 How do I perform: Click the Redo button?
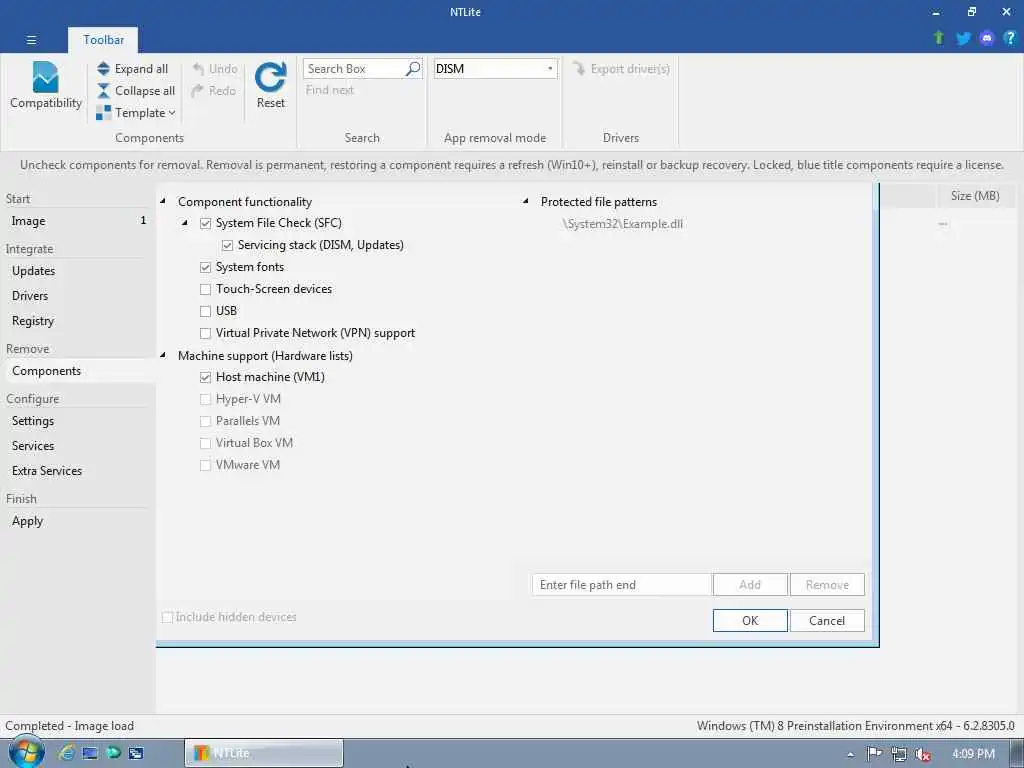tap(214, 91)
